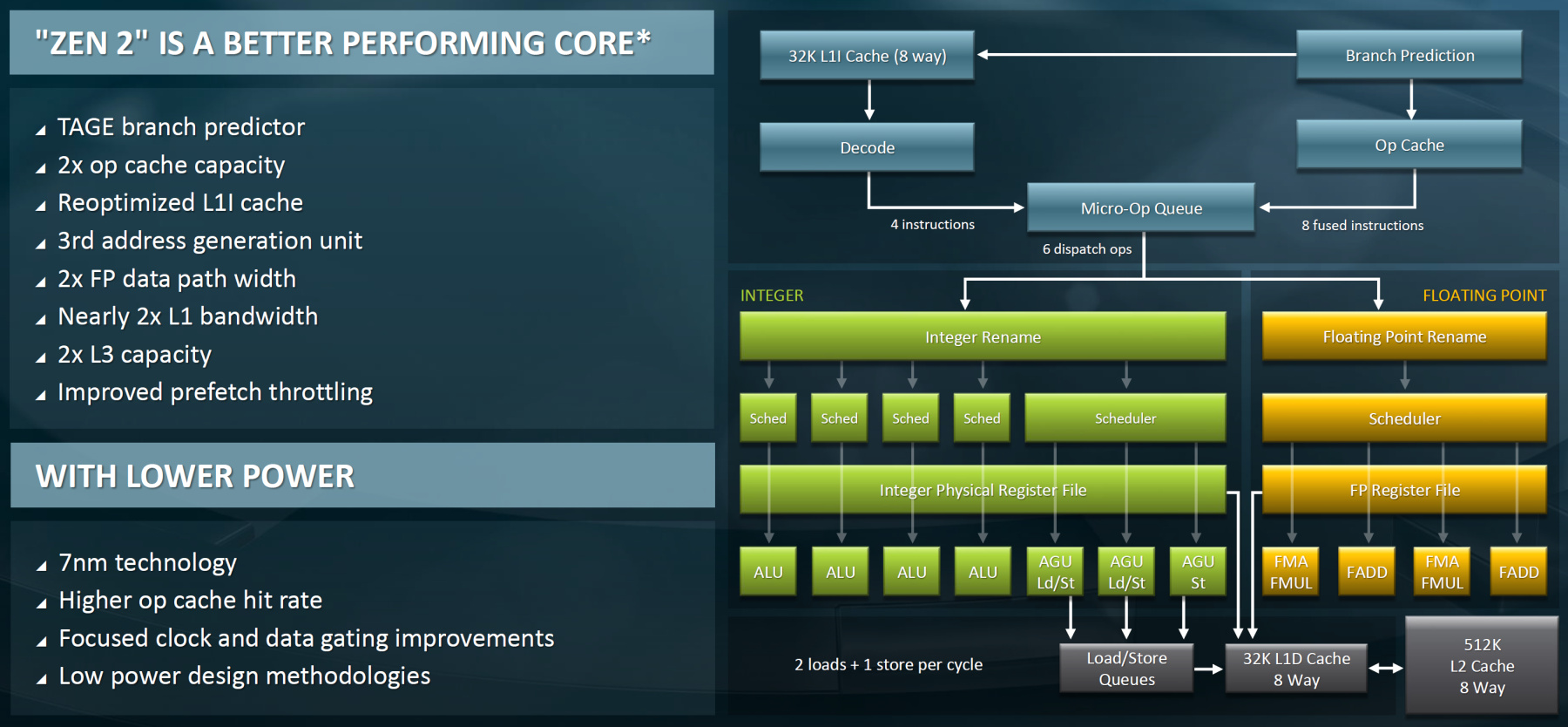Select the Integer Physical Register File block
This screenshot has height=727, width=1568.
tap(983, 489)
